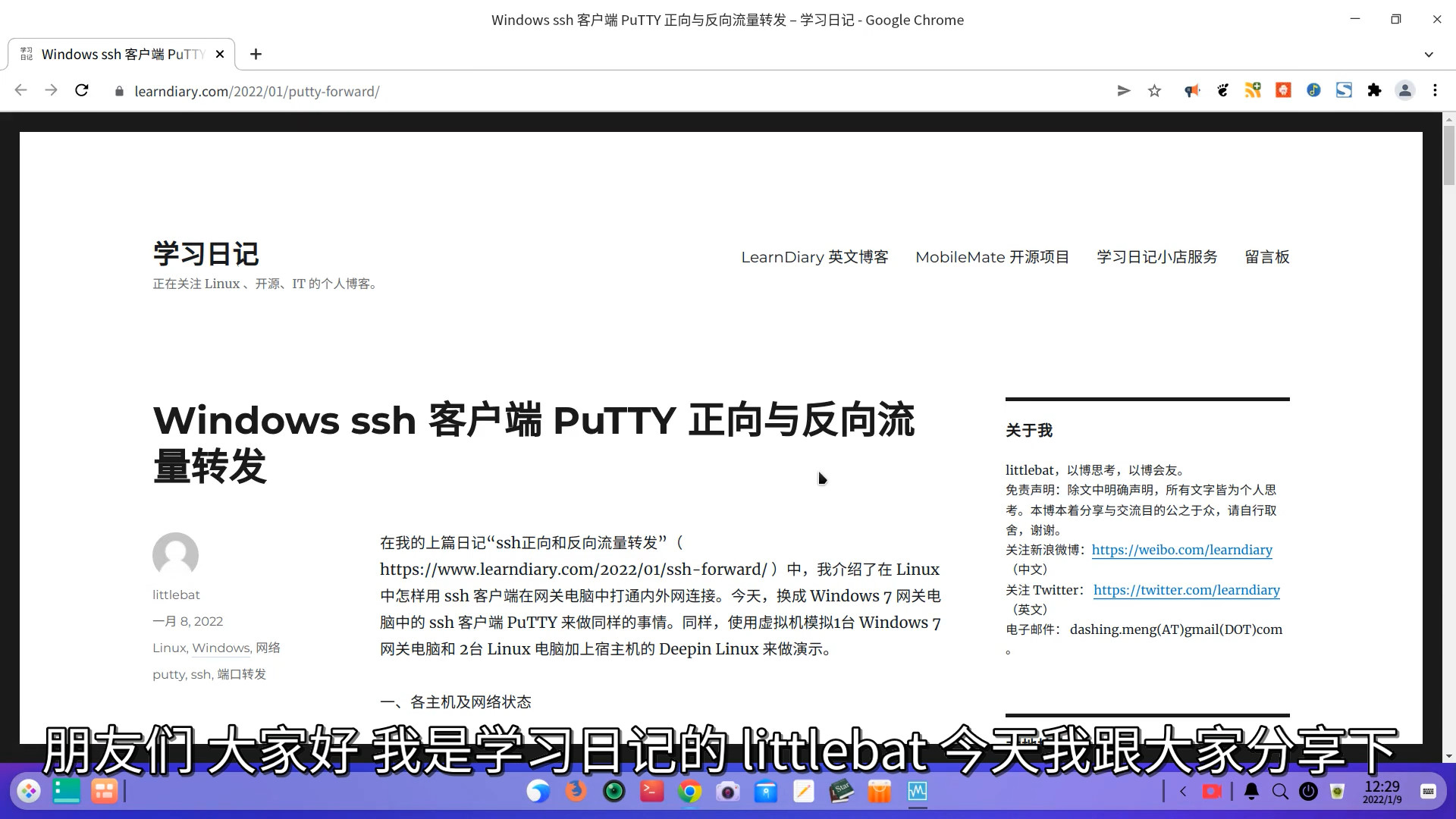Click the blue music note extension
1456x819 pixels.
1313,91
